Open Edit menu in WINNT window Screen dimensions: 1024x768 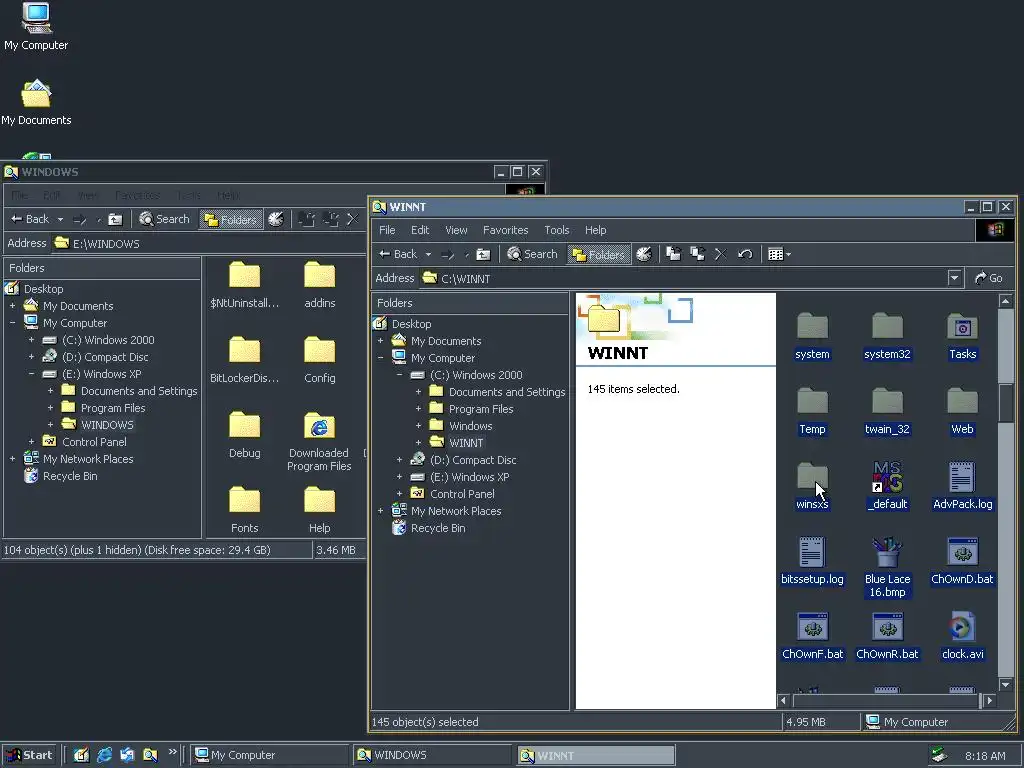tap(420, 230)
